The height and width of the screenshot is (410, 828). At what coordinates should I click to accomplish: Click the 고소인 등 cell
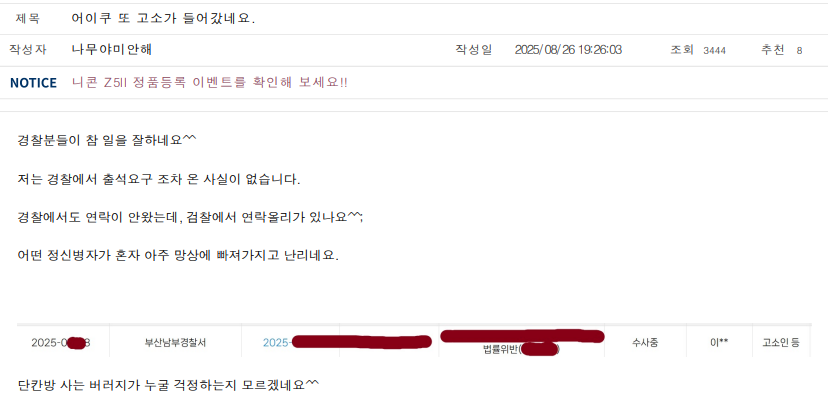(x=780, y=342)
